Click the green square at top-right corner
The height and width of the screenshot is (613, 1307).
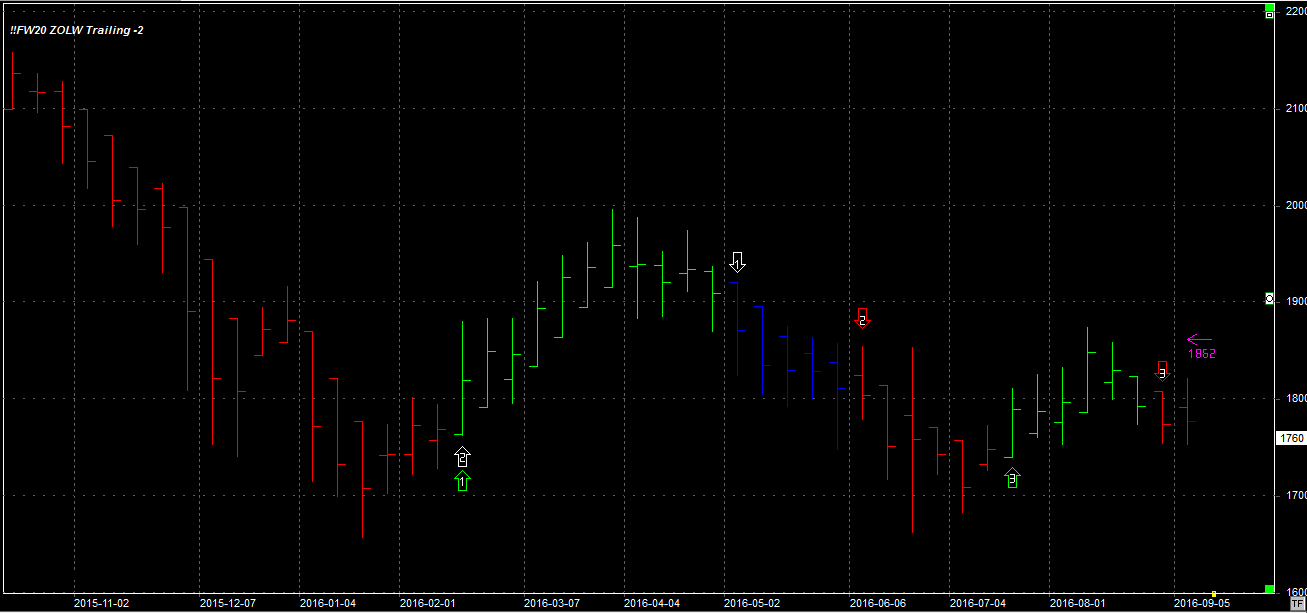point(1269,7)
